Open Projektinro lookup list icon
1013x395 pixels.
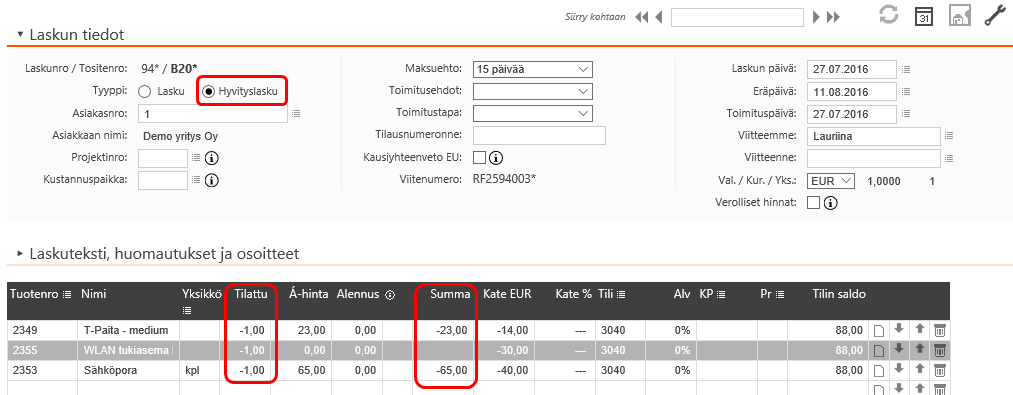point(196,157)
